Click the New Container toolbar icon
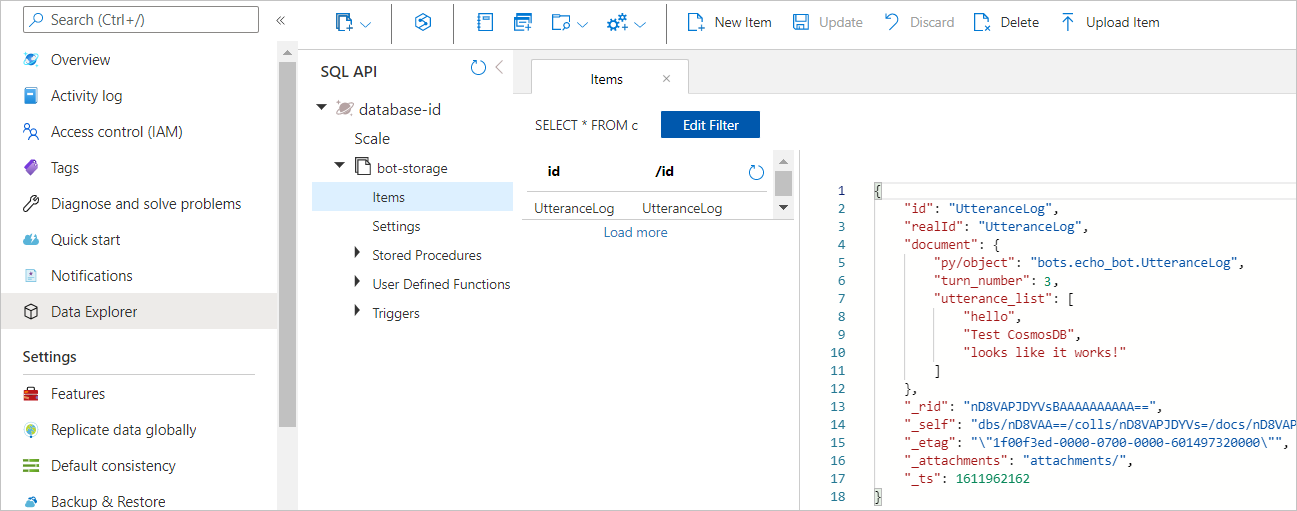The width and height of the screenshot is (1297, 511). [345, 22]
